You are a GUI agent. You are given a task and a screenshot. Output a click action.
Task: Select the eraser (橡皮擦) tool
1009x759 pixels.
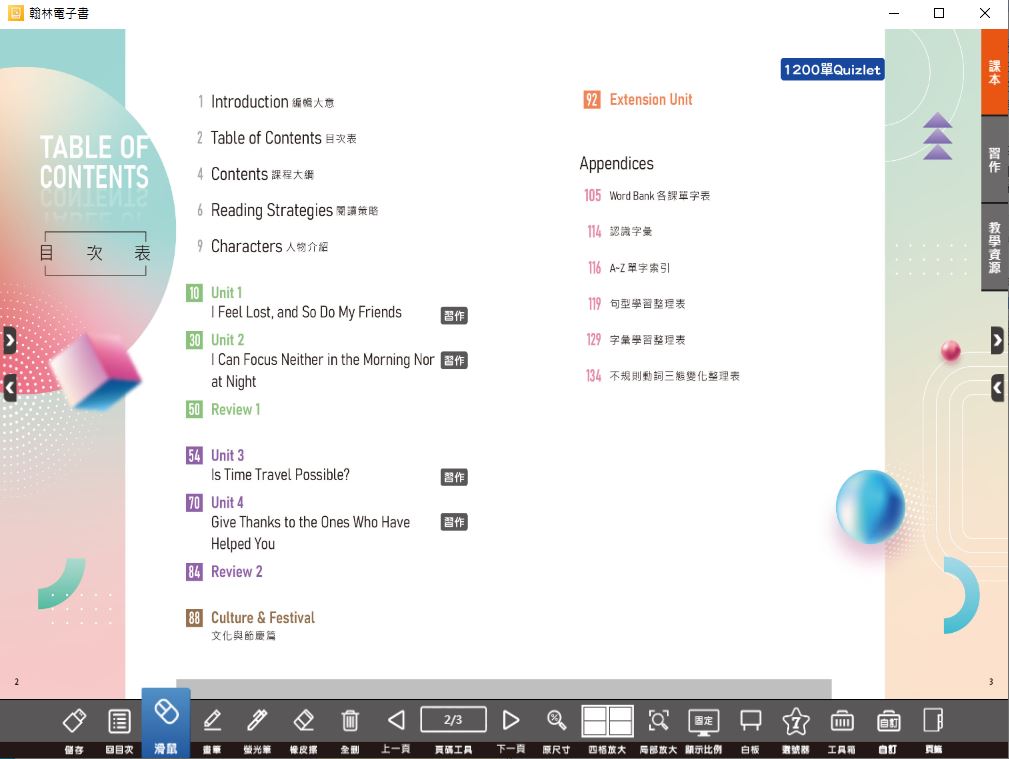[304, 721]
